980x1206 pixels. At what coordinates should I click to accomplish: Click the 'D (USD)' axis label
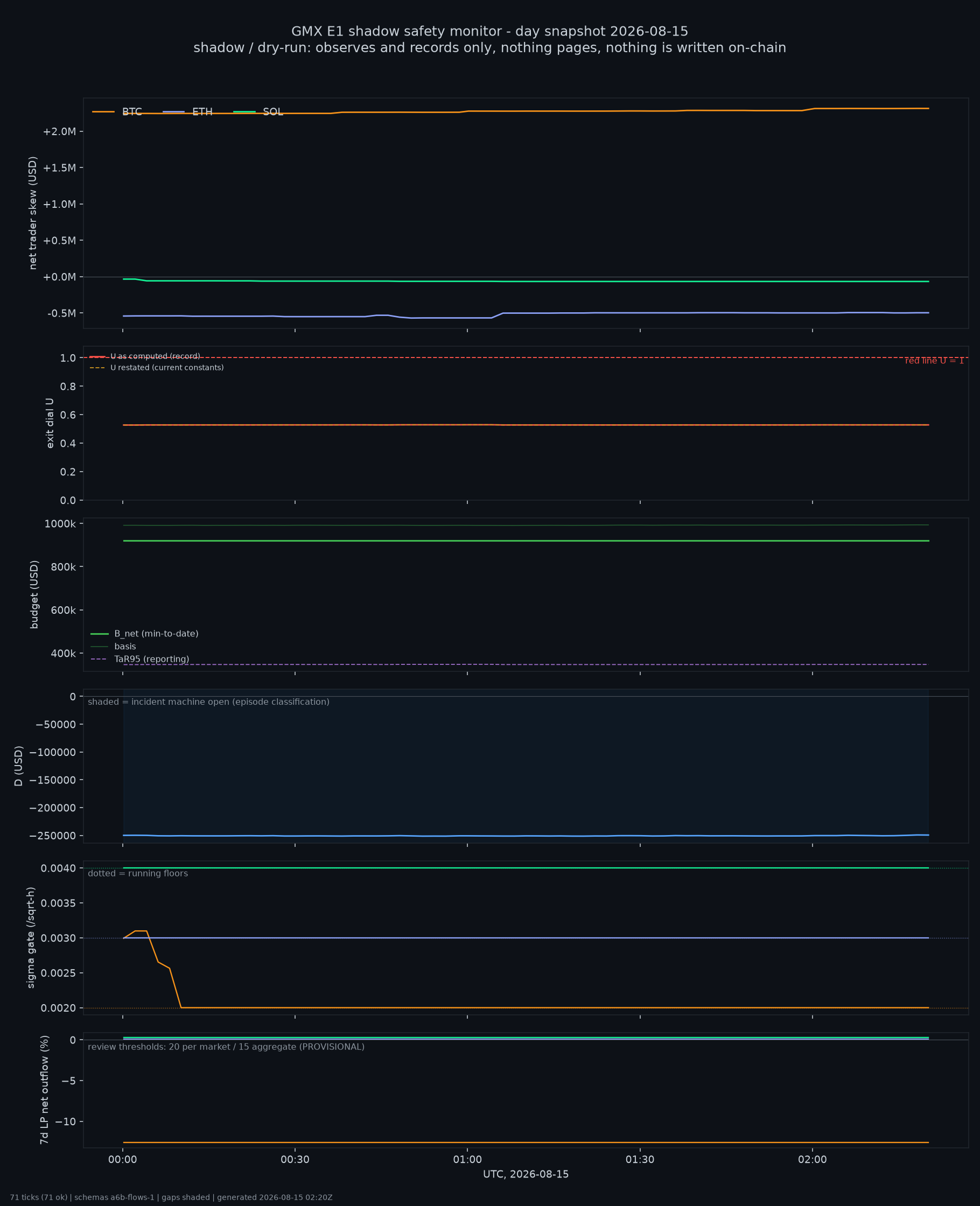tap(19, 766)
